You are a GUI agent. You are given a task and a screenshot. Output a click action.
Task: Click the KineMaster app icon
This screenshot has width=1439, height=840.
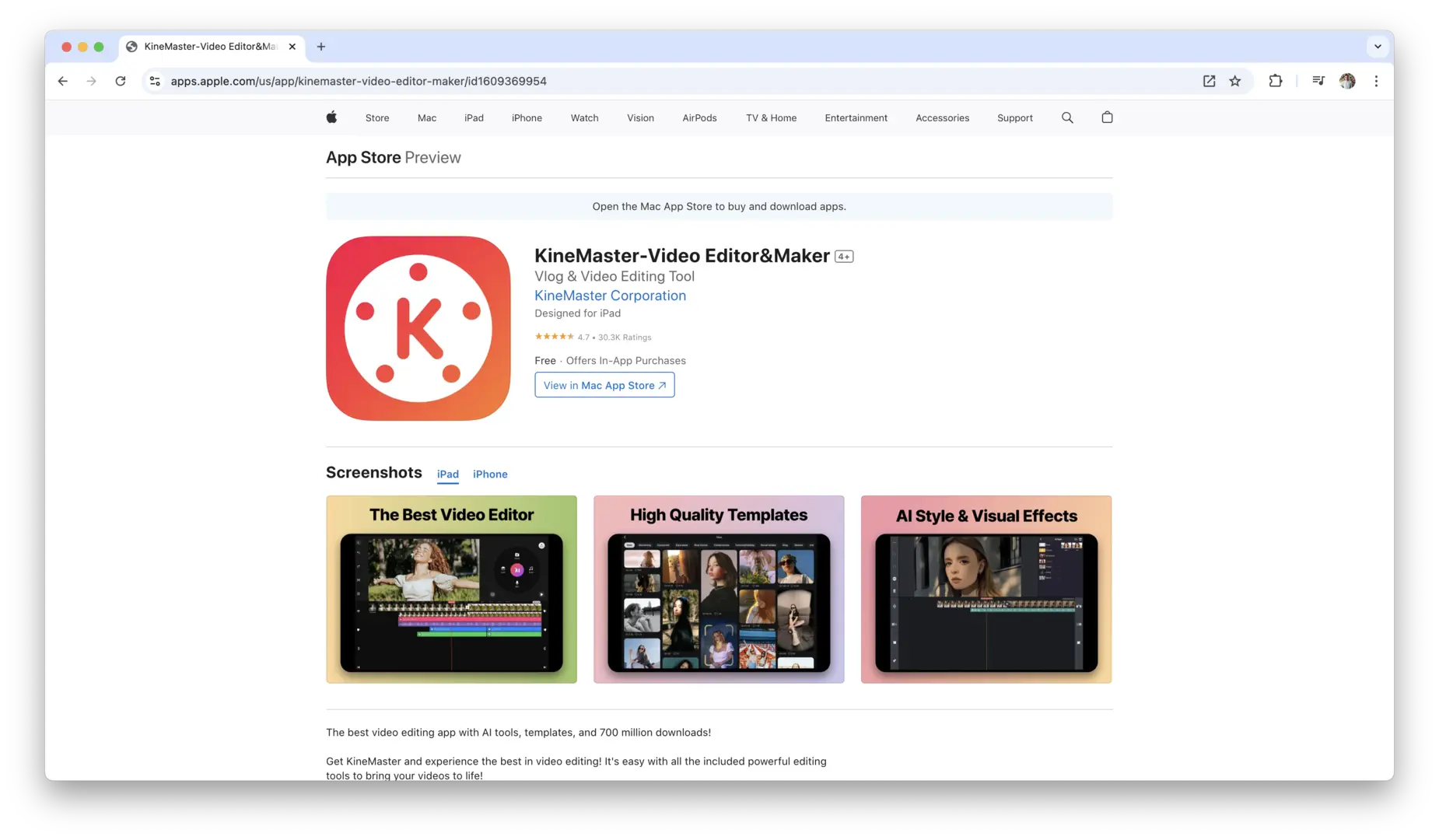point(418,328)
